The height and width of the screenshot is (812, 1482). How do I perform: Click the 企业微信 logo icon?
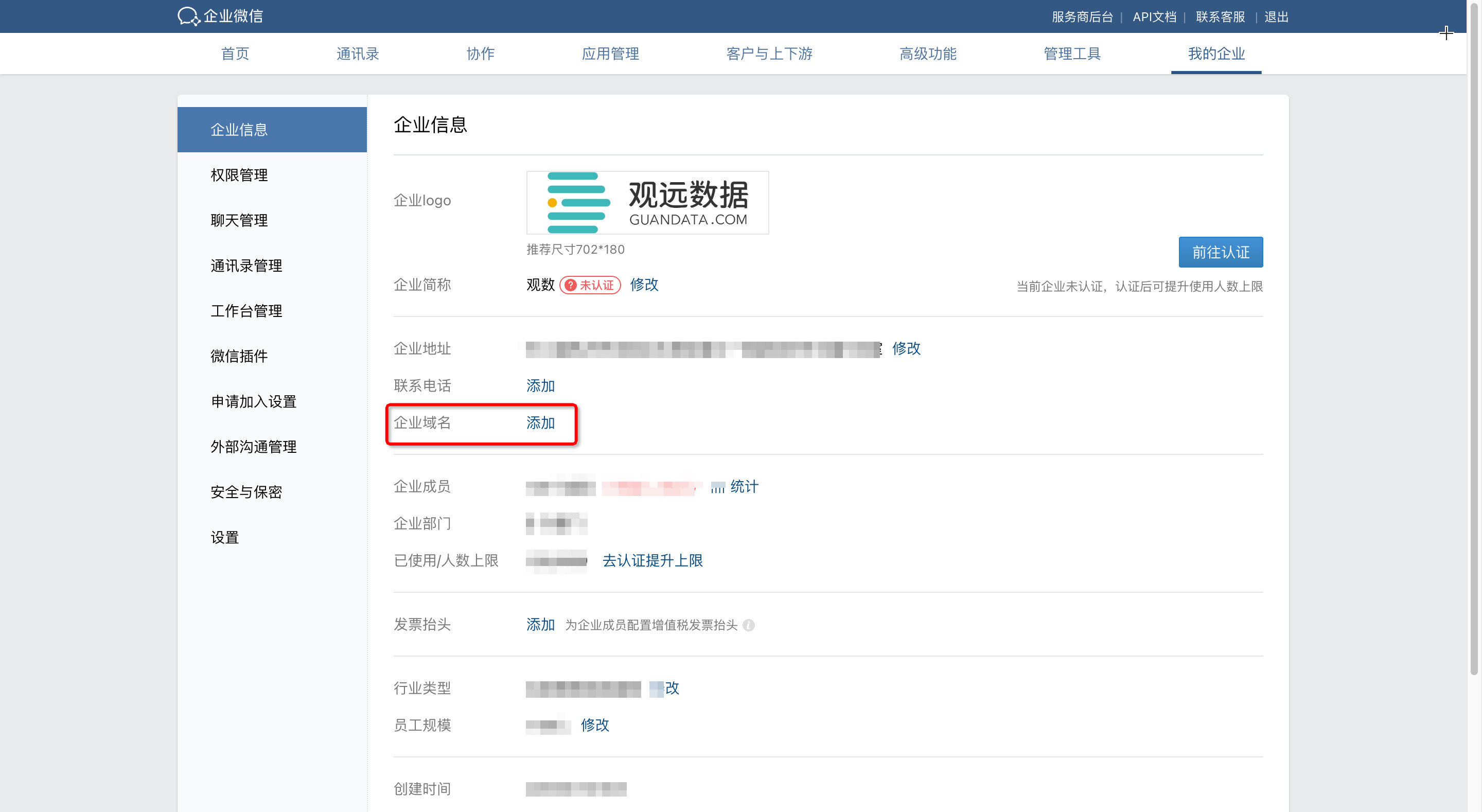tap(189, 16)
